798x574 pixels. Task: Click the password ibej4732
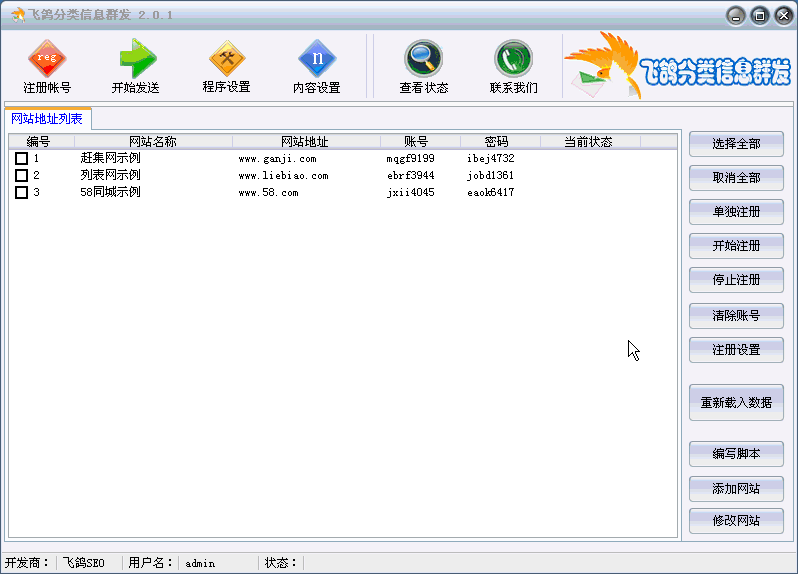(x=491, y=159)
